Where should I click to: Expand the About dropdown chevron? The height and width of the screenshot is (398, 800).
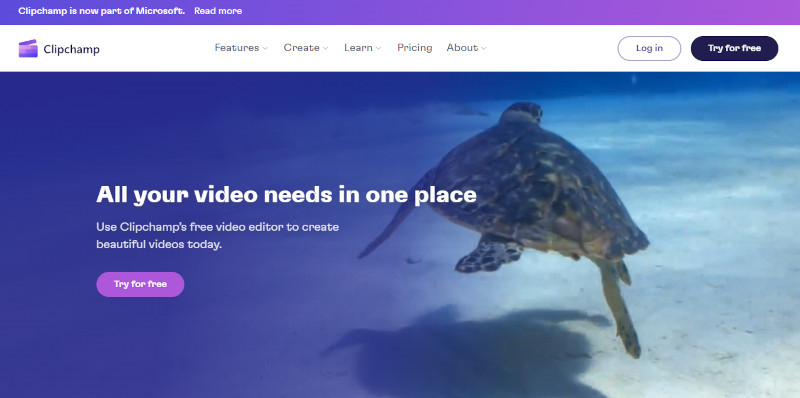[x=484, y=48]
